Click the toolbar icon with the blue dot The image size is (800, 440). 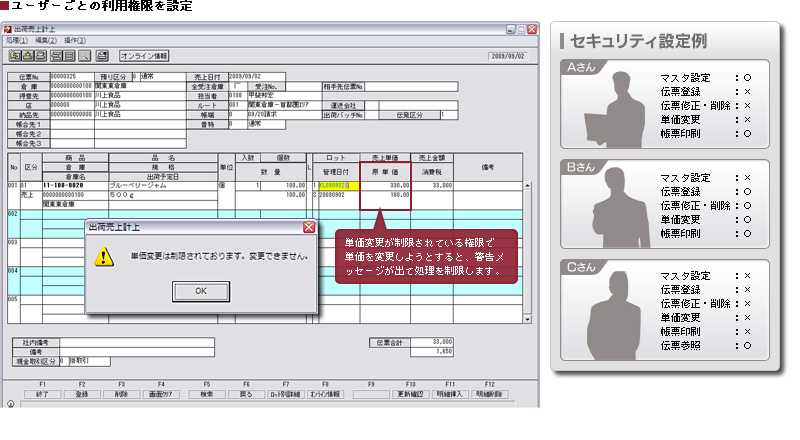point(102,56)
